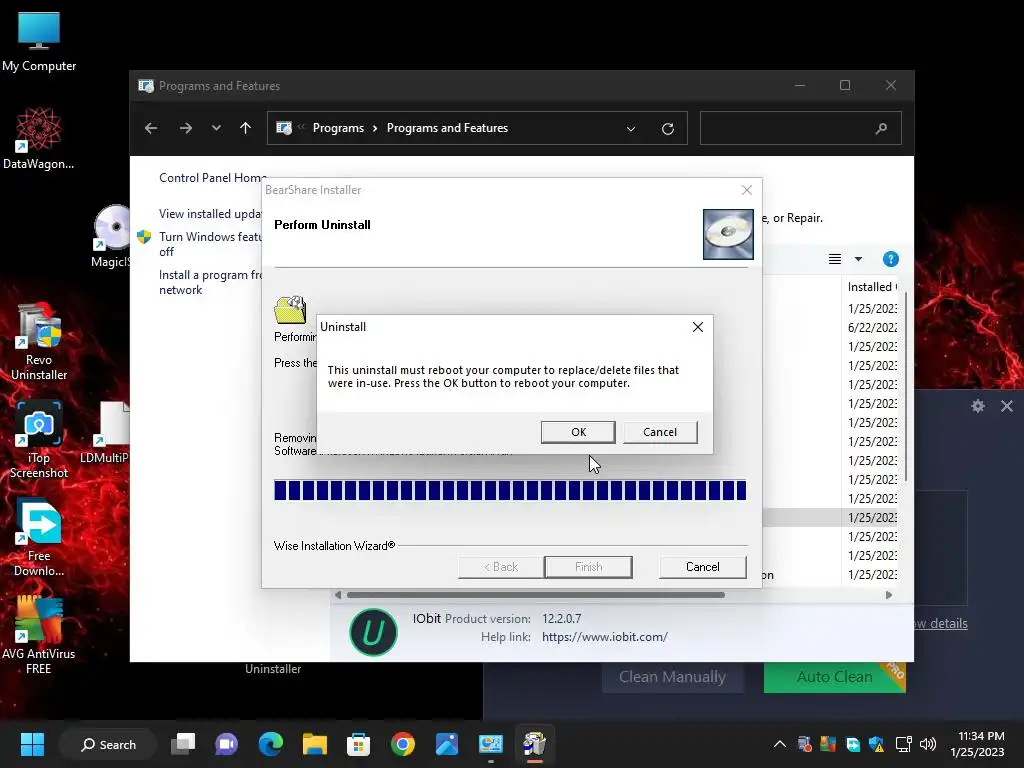Open volume control in system tray
The width and height of the screenshot is (1024, 768).
[927, 744]
